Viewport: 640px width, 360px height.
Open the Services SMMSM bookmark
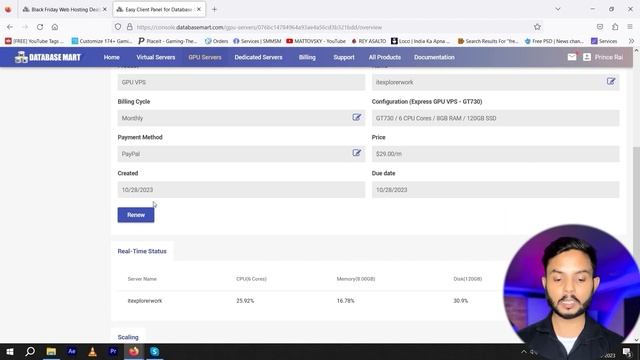(257, 41)
